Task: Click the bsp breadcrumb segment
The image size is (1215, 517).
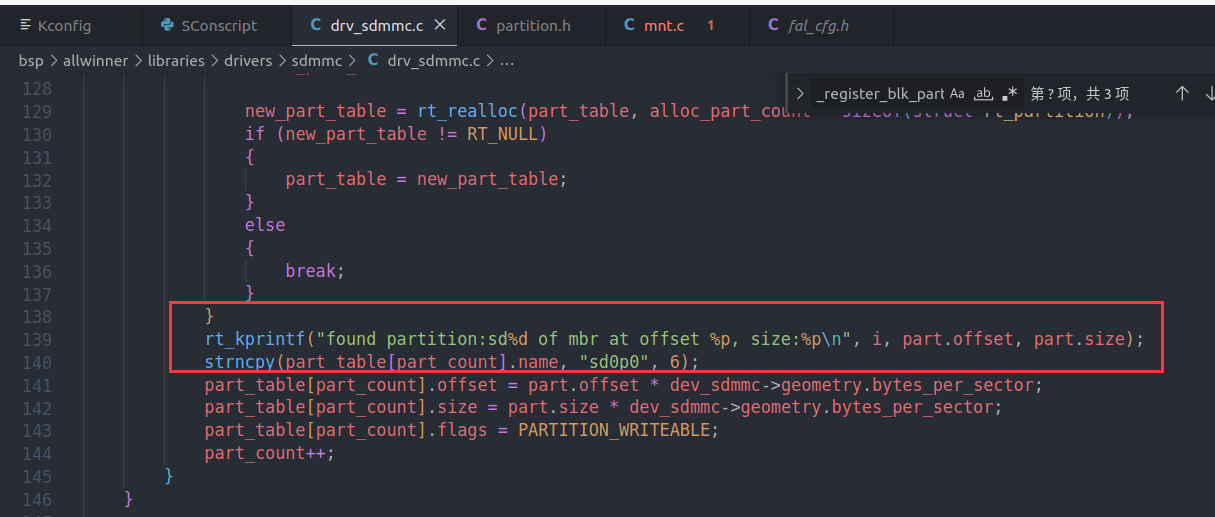Action: click(30, 61)
